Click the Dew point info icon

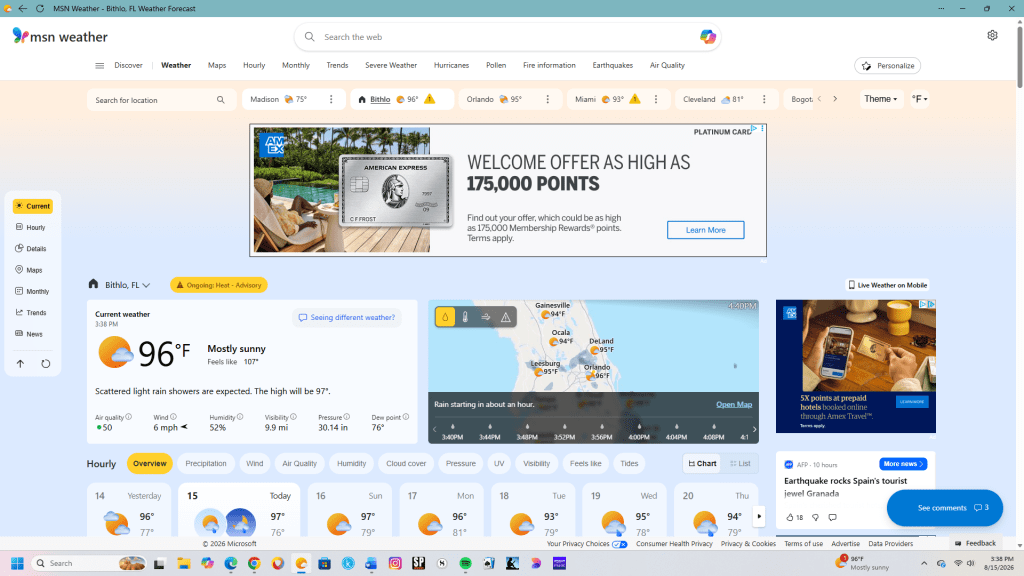[x=406, y=417]
